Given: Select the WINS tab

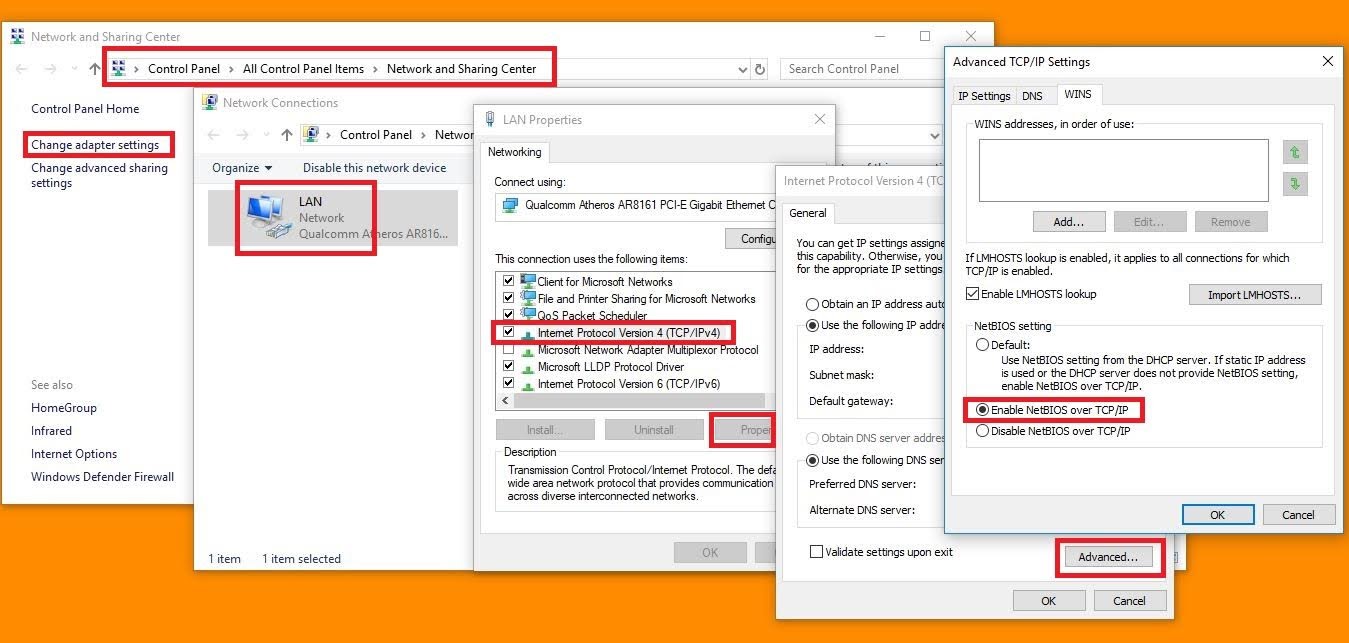Looking at the screenshot, I should coord(1077,94).
